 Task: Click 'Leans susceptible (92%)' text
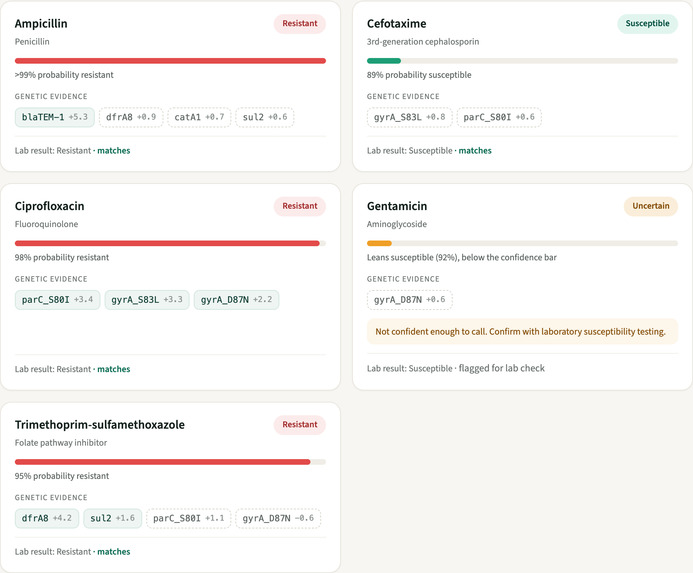[x=412, y=257]
